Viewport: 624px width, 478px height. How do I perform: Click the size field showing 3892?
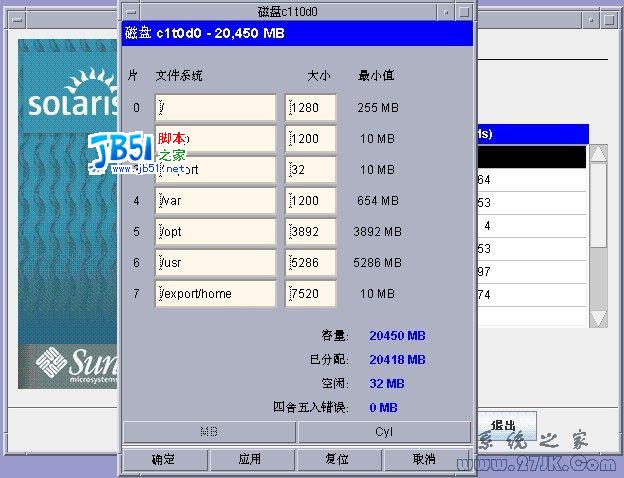[x=311, y=232]
